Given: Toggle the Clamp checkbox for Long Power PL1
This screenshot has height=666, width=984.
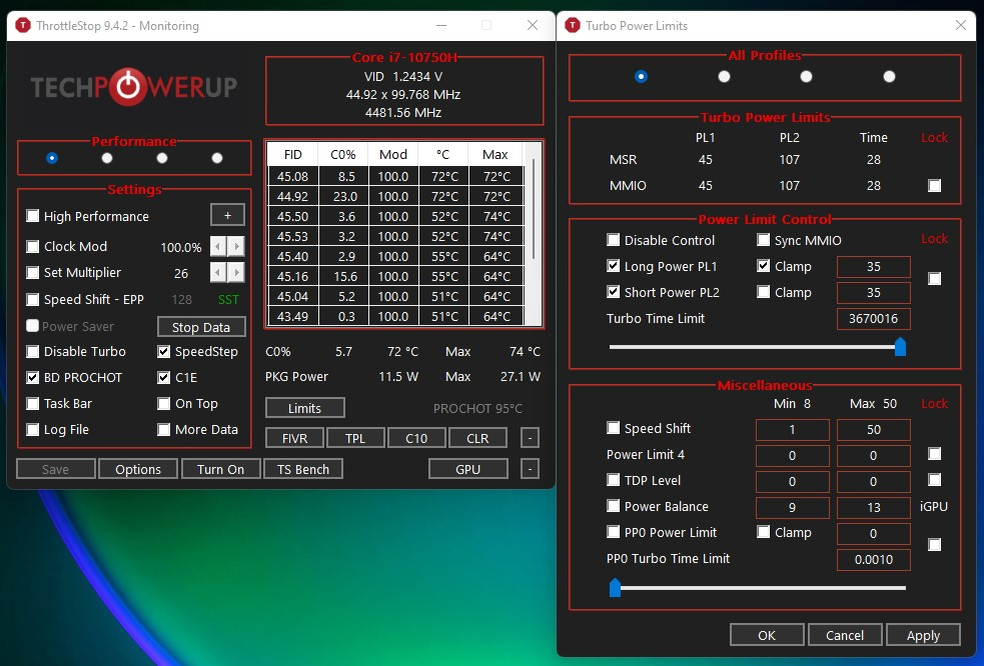Looking at the screenshot, I should (x=763, y=266).
